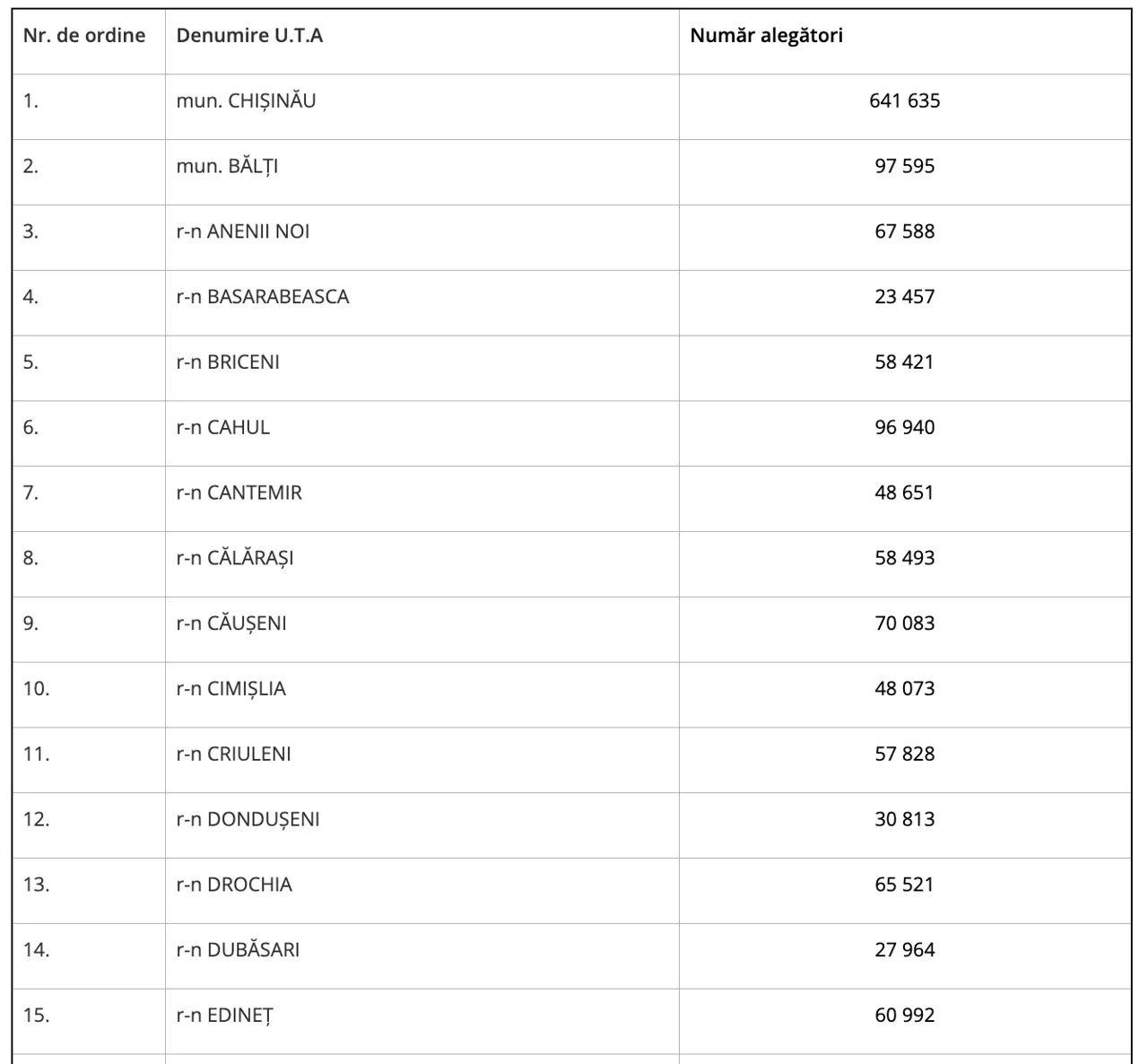Click row number 15. in first column
This screenshot has height=1064, width=1148.
[x=37, y=1016]
